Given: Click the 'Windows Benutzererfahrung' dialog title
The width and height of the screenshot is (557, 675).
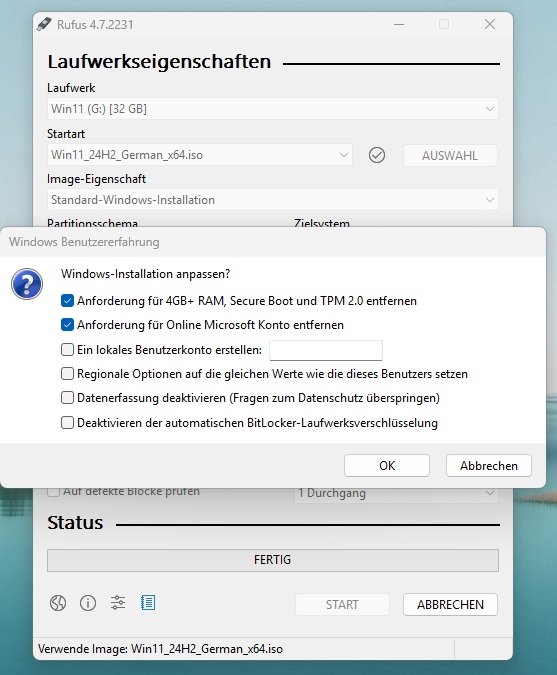Looking at the screenshot, I should point(84,242).
